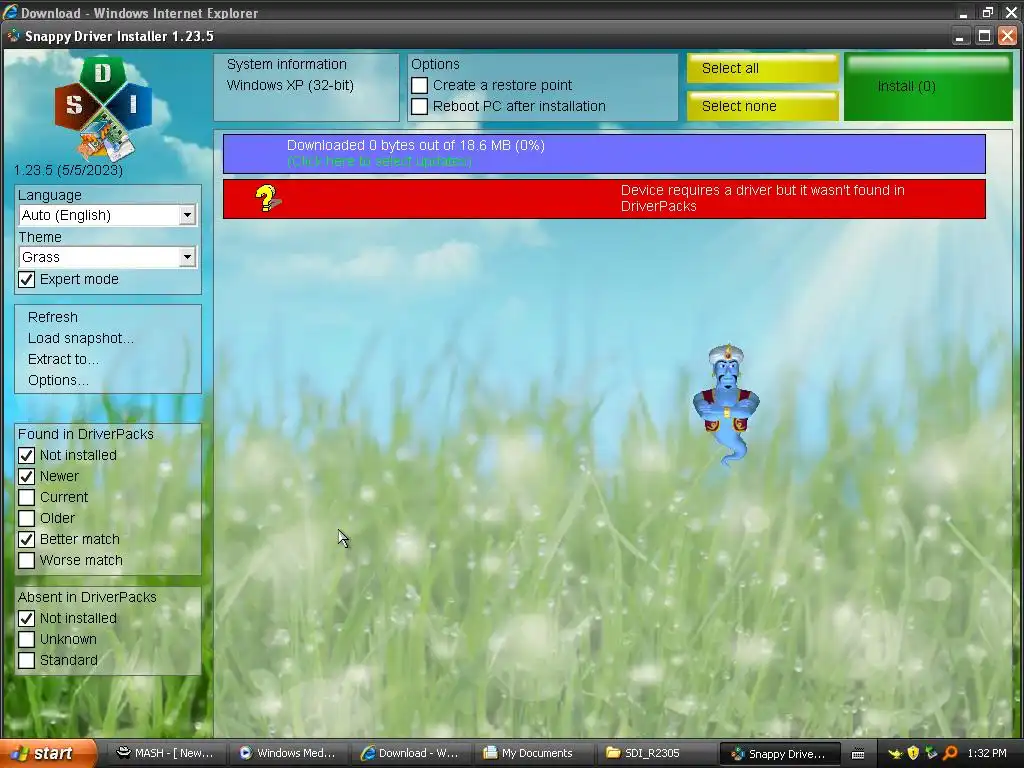Switch to MASH taskbar window

pos(165,754)
